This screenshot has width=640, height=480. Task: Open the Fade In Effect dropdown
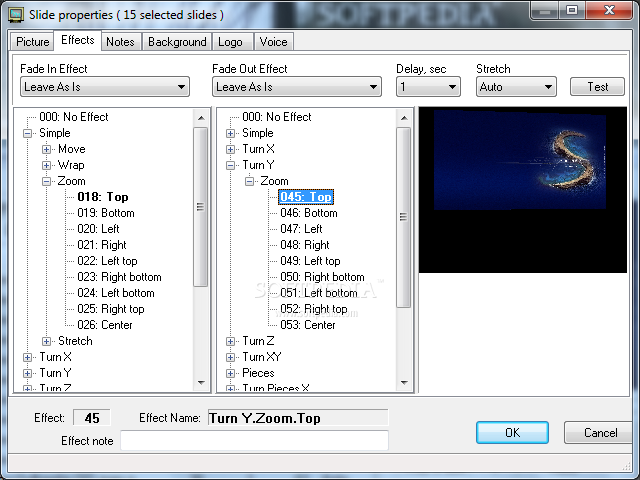click(105, 87)
